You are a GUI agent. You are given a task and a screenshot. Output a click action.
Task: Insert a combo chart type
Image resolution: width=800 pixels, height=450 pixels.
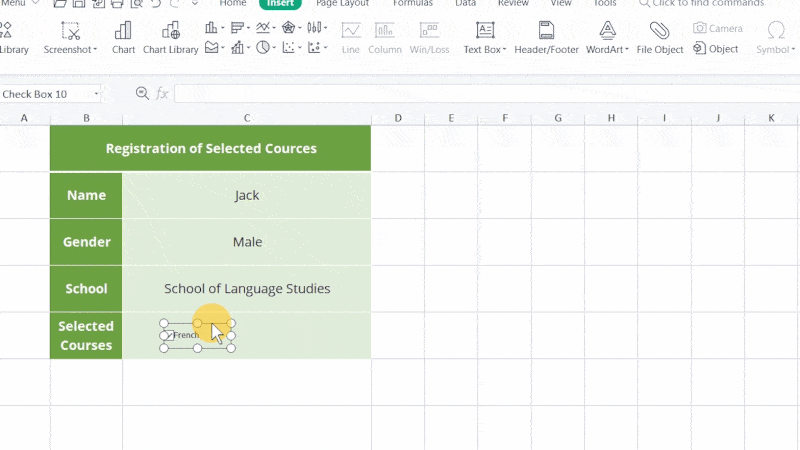[237, 48]
